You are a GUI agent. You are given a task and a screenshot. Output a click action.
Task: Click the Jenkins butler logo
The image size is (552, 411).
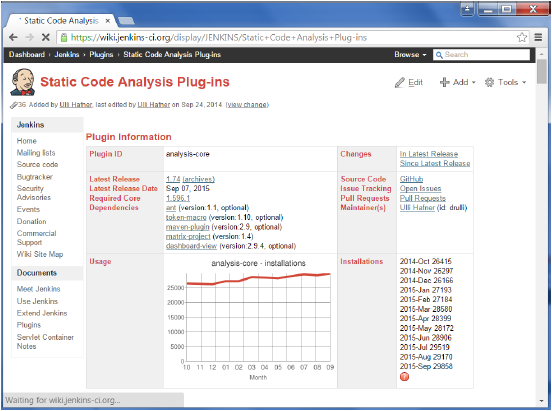(23, 82)
